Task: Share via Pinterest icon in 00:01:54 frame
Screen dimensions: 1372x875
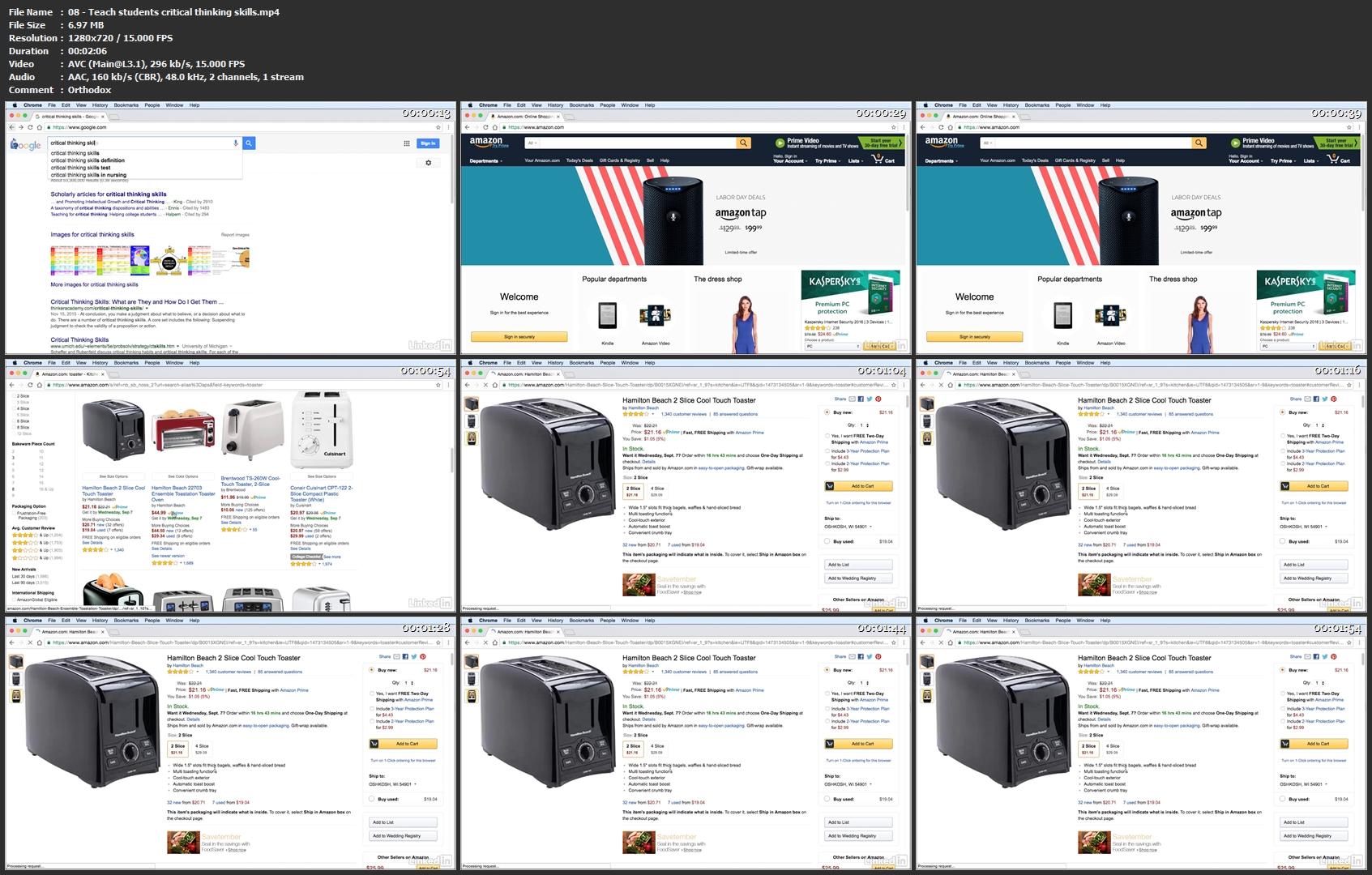Action: click(x=1333, y=656)
